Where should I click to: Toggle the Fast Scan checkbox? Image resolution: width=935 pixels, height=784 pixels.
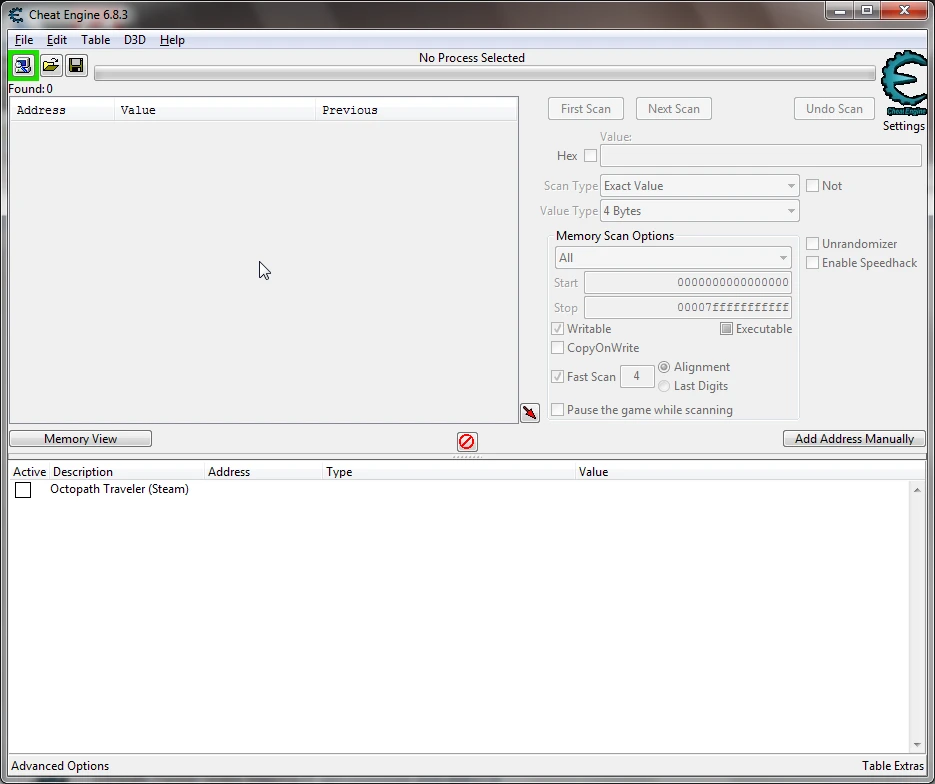coord(558,377)
